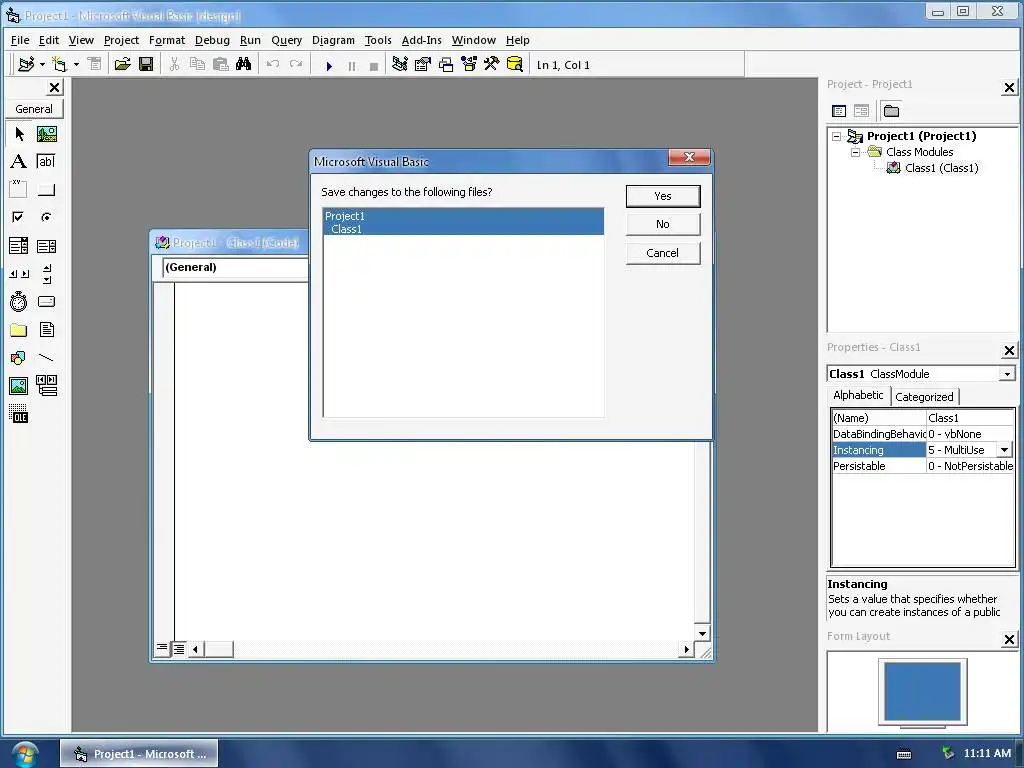The image size is (1024, 768).
Task: Click Cancel in the save dialog
Action: tap(663, 253)
